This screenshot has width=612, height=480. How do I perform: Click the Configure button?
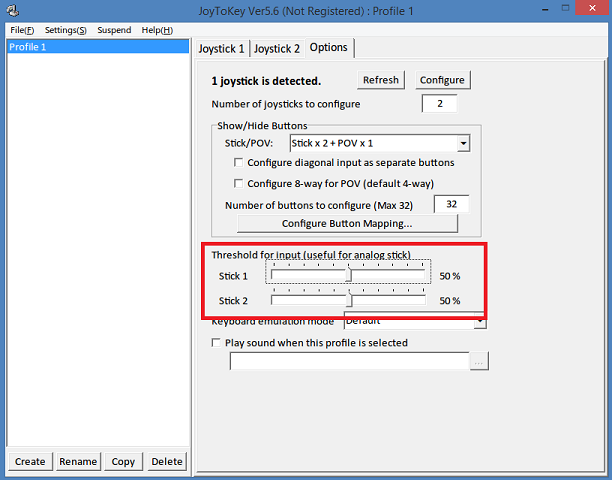point(442,80)
